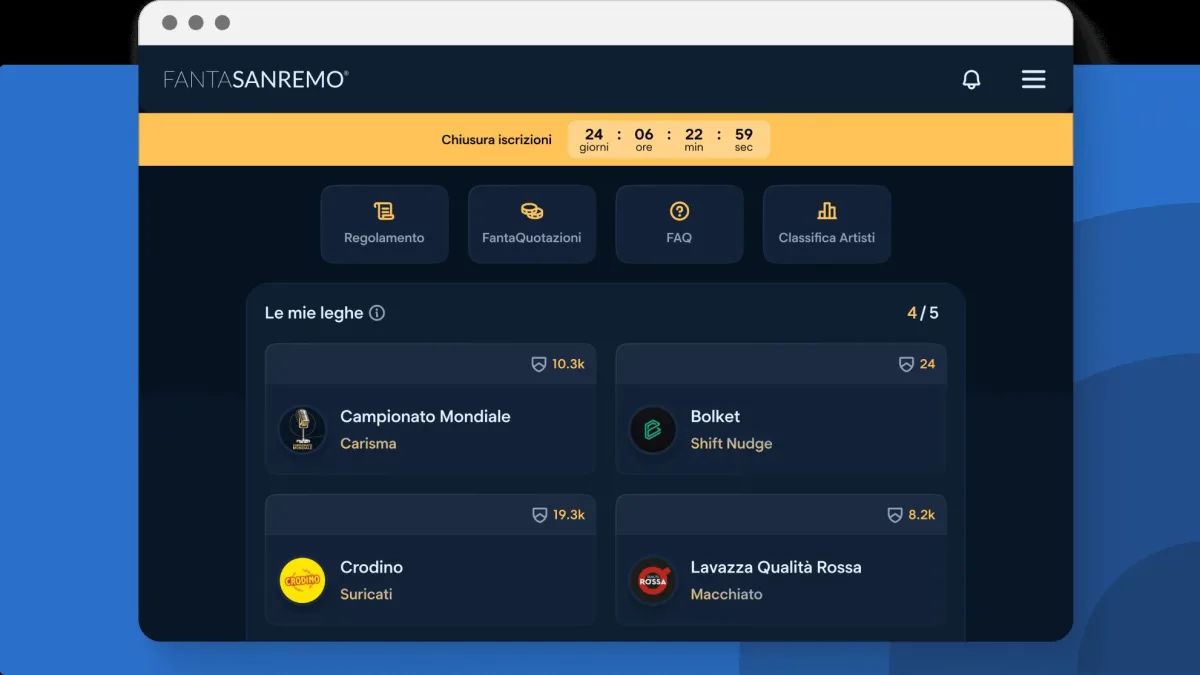
Task: Click info icon next to Le mie leghe
Action: 377,313
